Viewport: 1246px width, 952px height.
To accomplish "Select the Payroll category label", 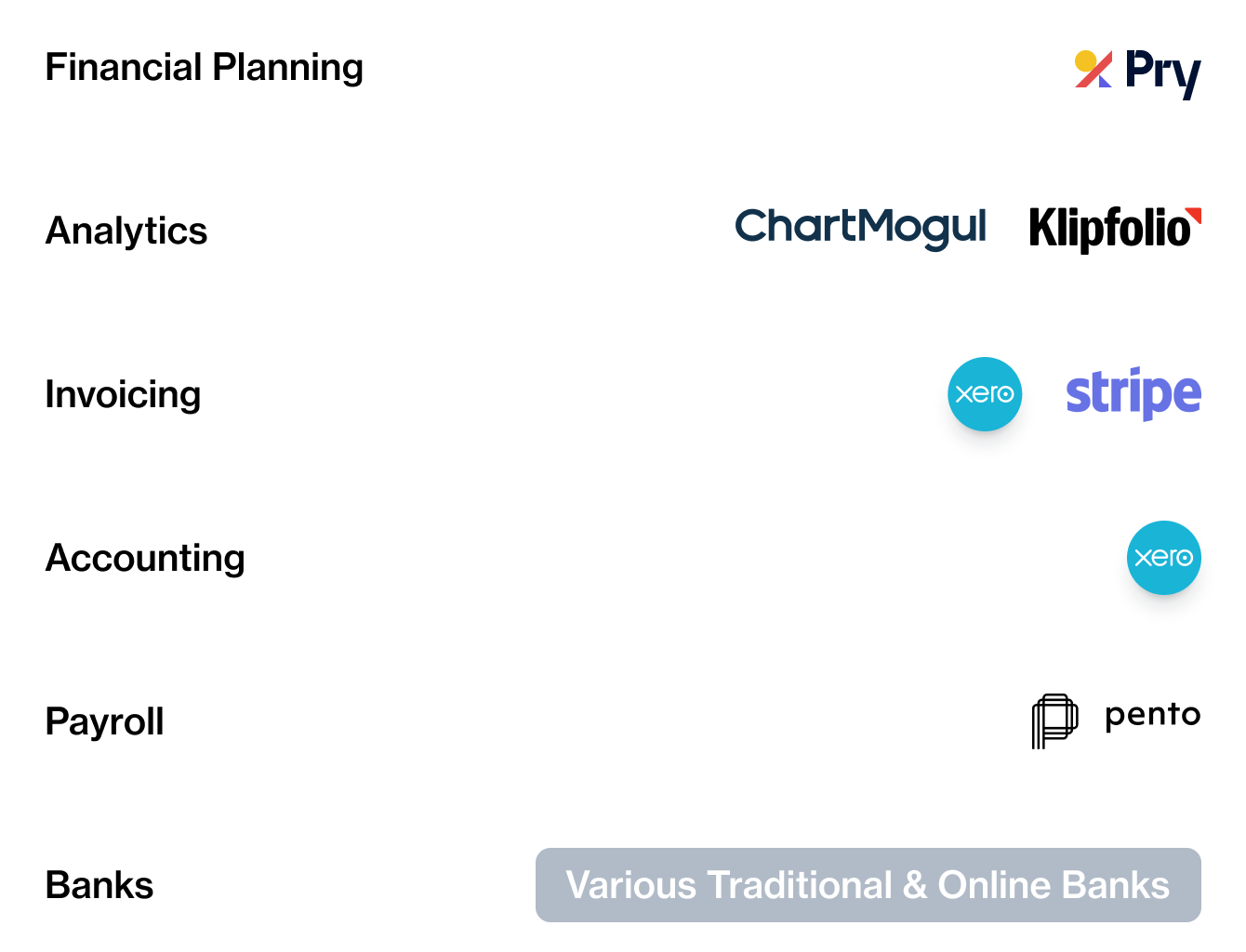I will [104, 722].
